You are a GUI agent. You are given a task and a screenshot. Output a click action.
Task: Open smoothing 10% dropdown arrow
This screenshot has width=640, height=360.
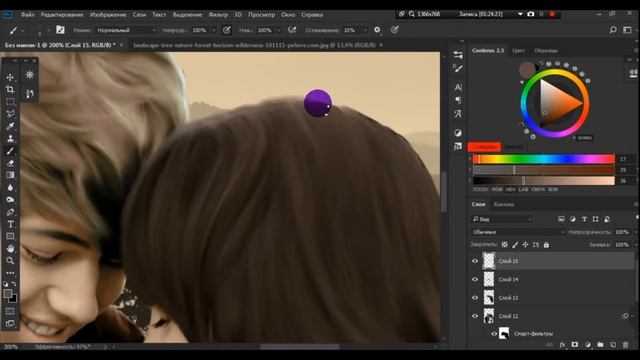click(x=365, y=30)
